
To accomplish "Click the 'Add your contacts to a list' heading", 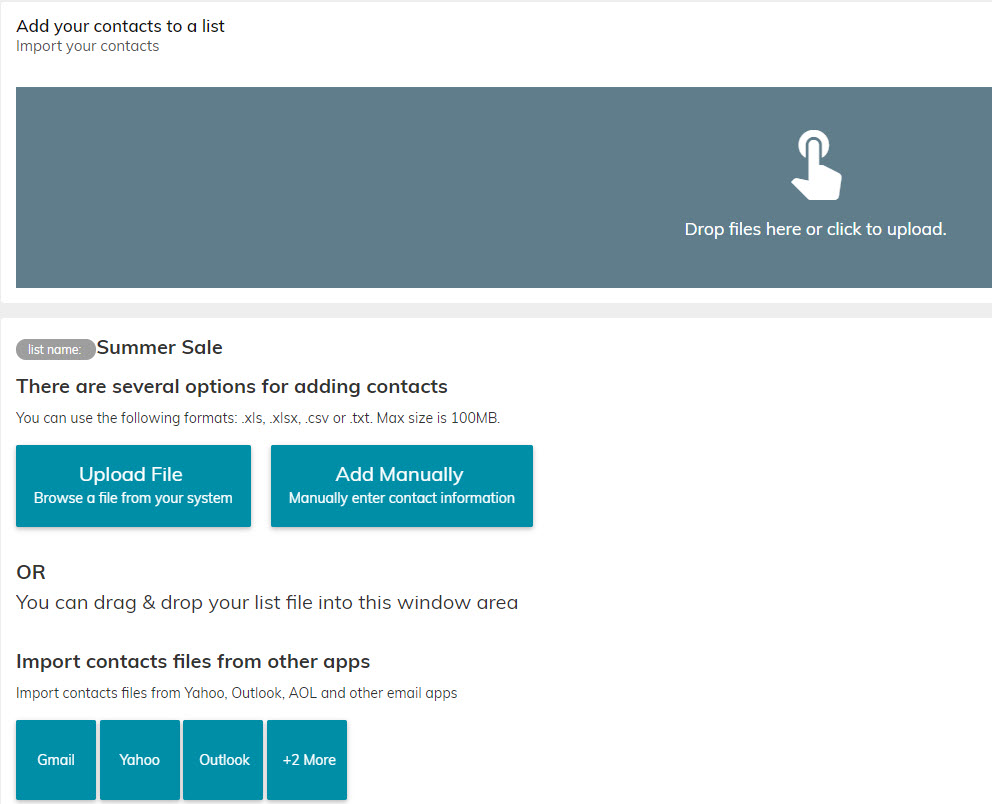I will coord(120,26).
